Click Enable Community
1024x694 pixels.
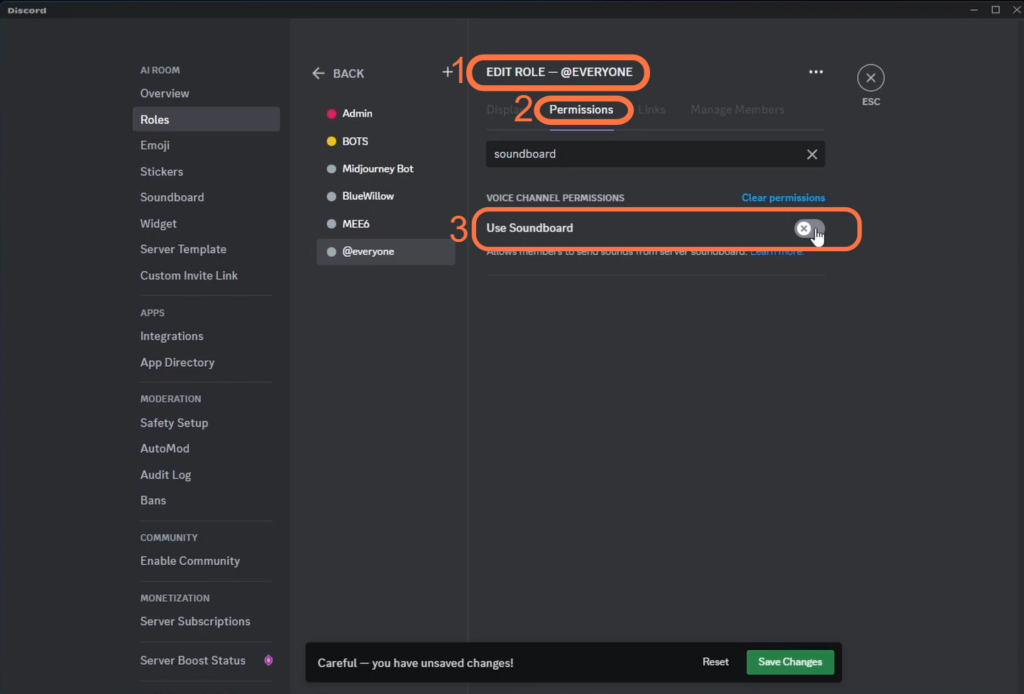(x=206, y=561)
